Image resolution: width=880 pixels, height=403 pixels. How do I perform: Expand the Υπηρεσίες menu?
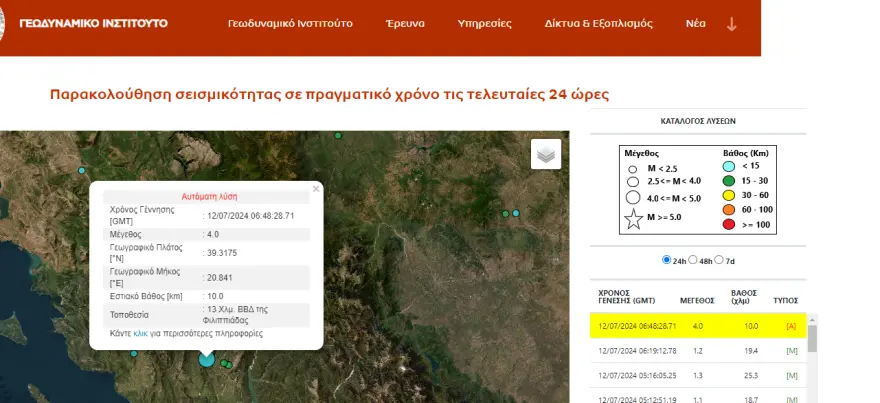484,24
